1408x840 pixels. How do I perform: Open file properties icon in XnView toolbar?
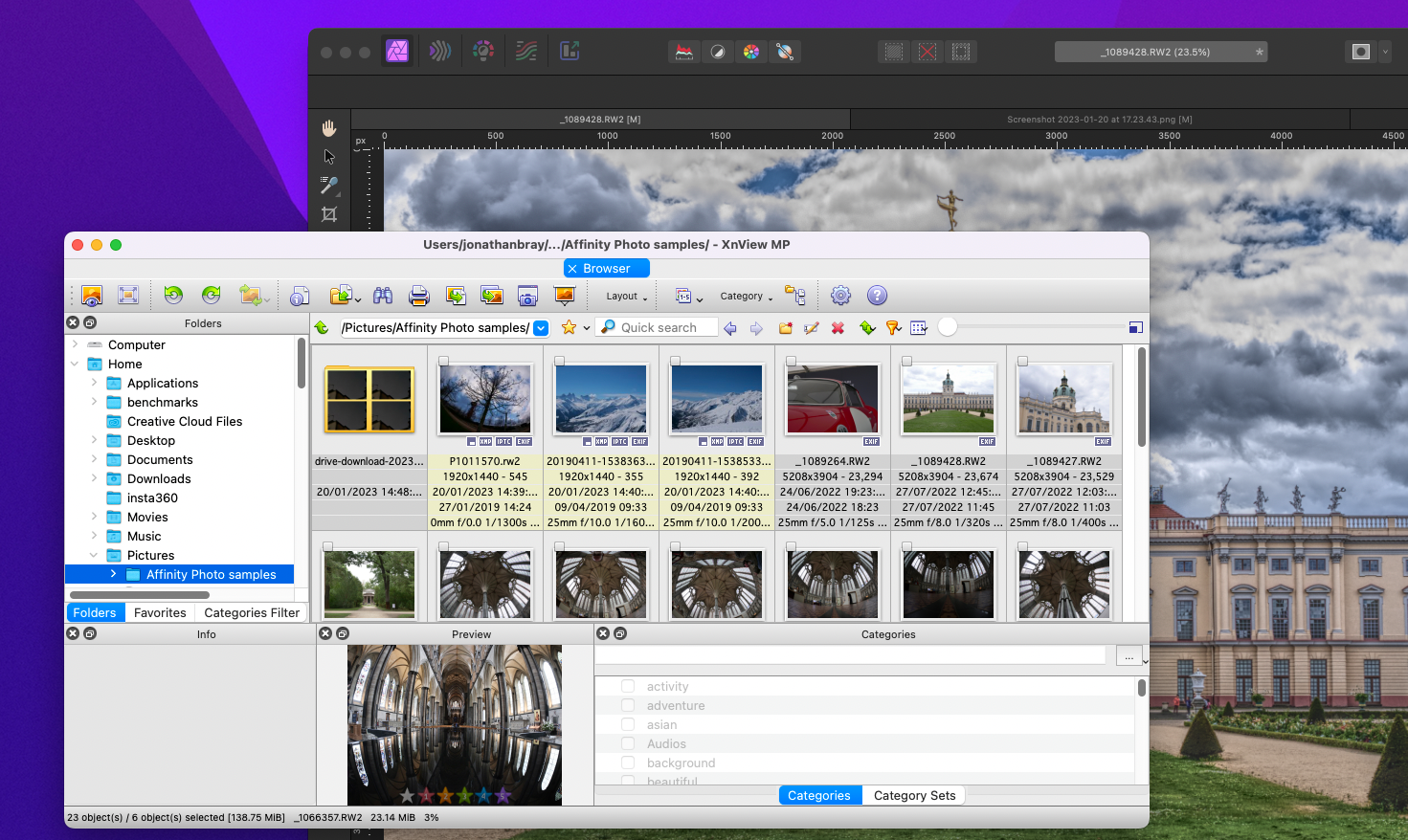point(301,296)
